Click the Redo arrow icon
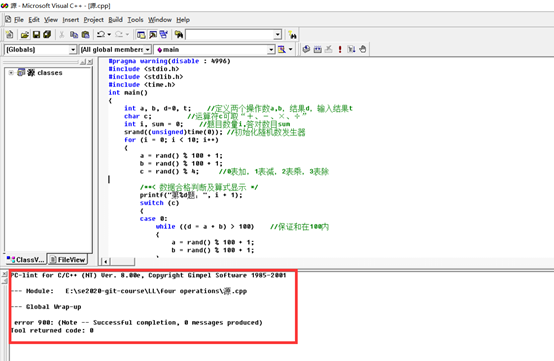The image size is (554, 361). [119, 35]
